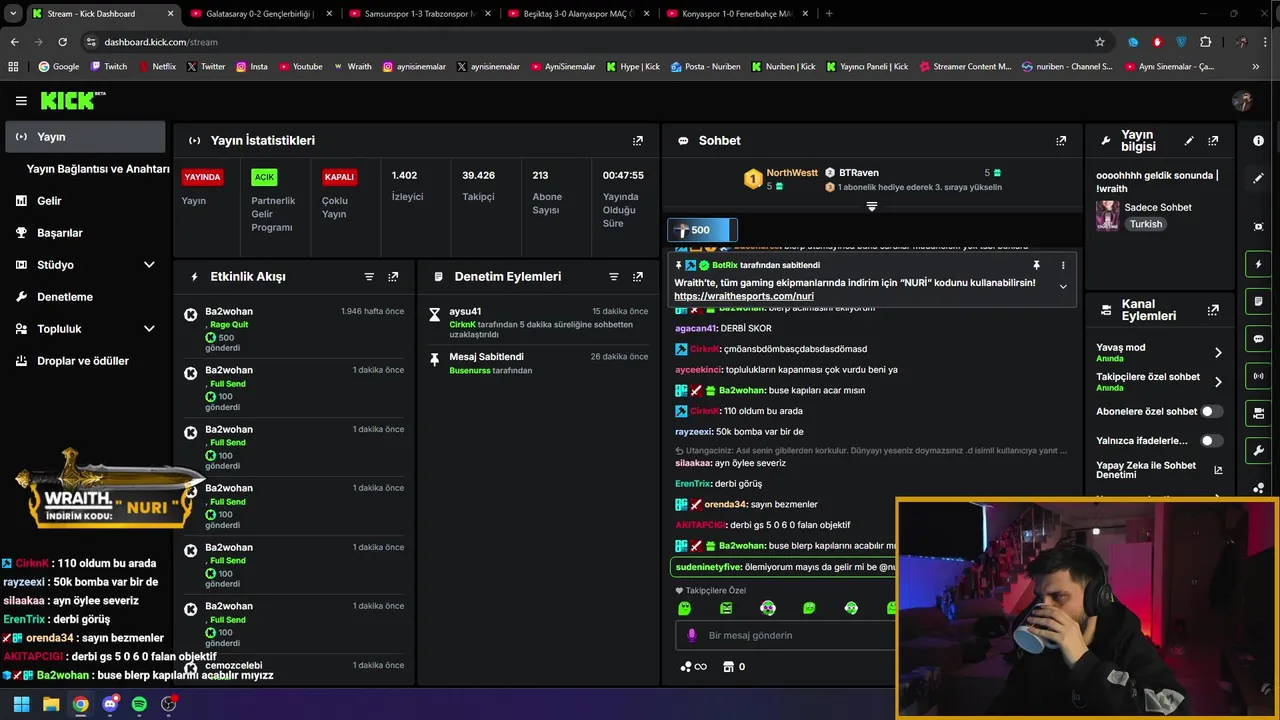The width and height of the screenshot is (1280, 720).
Task: Pop out the Denetim Eylemleri panel
Action: 638,277
